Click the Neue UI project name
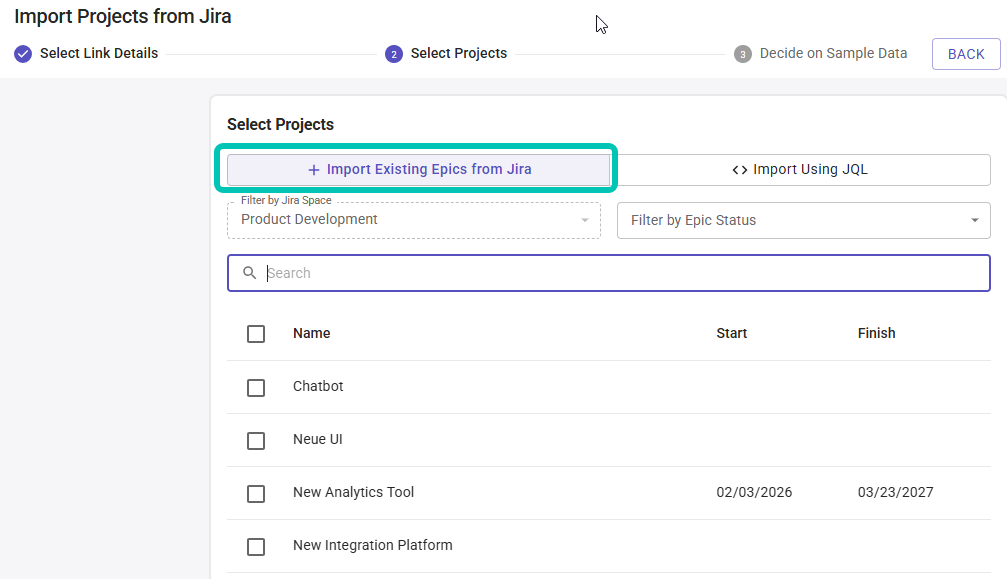 coord(317,440)
